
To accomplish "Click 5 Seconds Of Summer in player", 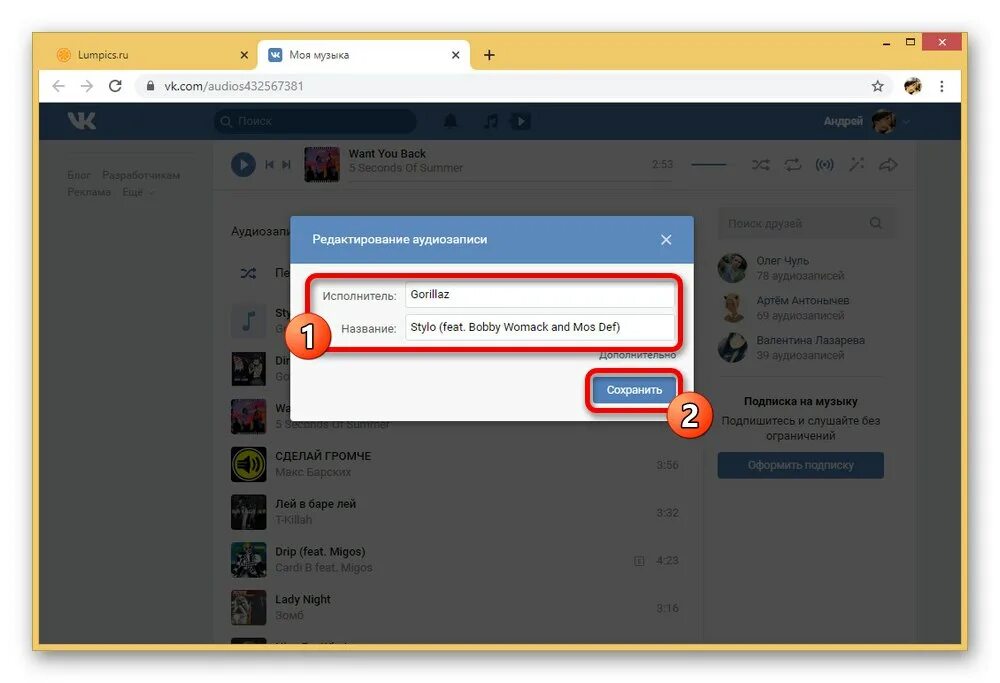I will coord(406,168).
